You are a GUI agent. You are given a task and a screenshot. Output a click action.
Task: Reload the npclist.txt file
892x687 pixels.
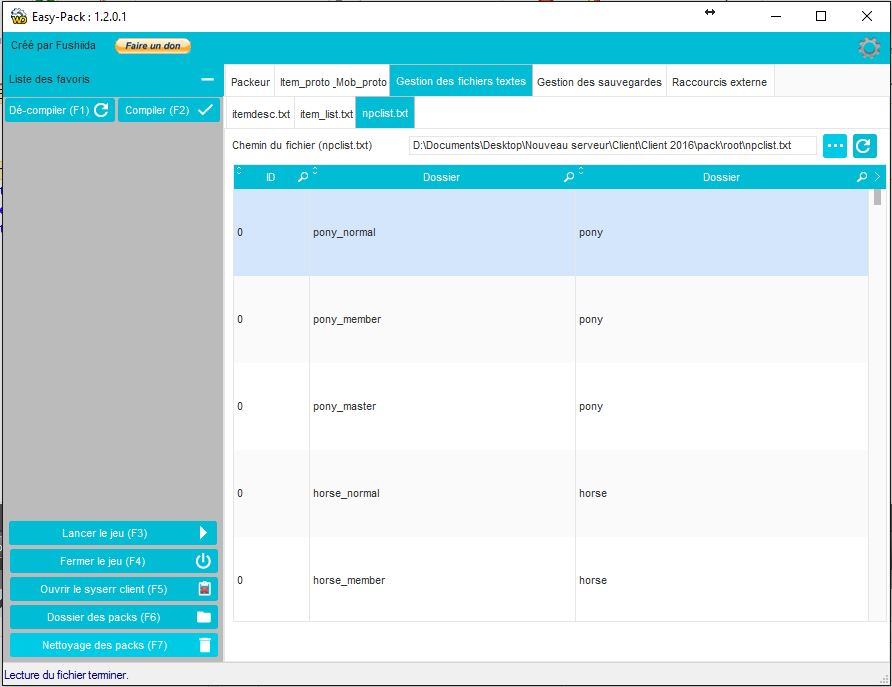coord(865,146)
